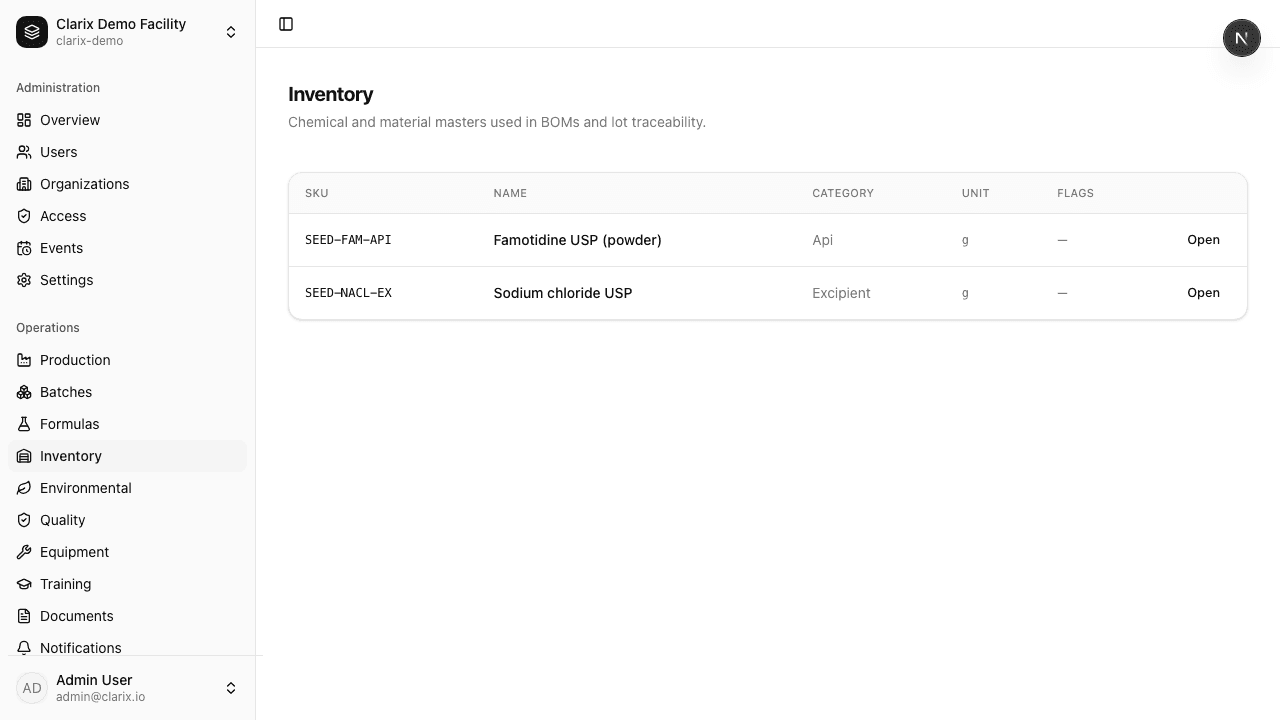Click the Clarix Demo Facility logo icon
The height and width of the screenshot is (720, 1280).
tap(32, 32)
